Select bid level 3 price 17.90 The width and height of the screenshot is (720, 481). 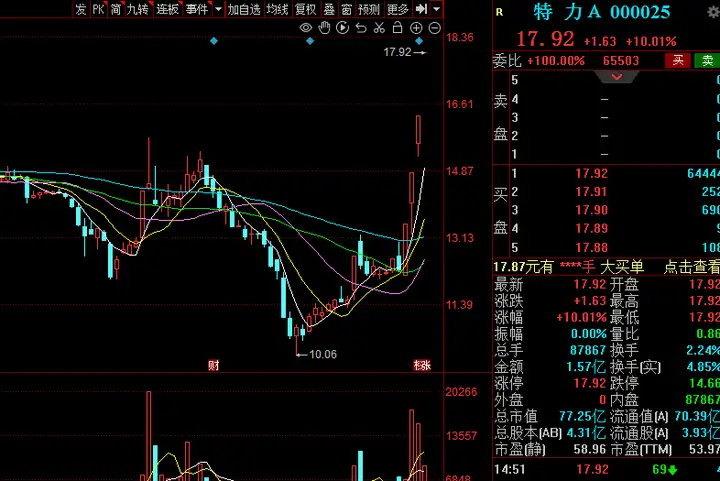pos(591,210)
